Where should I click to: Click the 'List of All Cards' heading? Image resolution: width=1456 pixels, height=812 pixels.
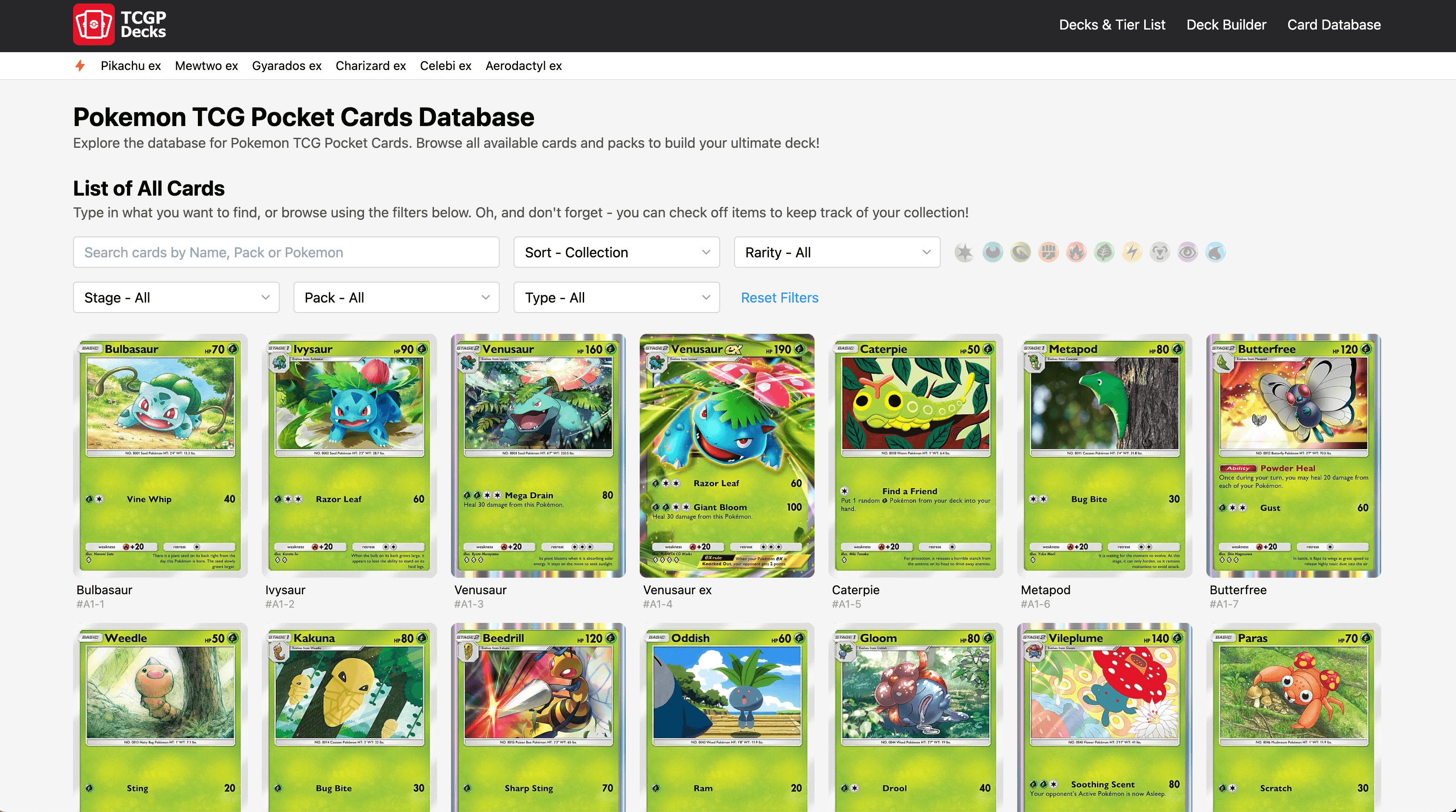pos(149,188)
